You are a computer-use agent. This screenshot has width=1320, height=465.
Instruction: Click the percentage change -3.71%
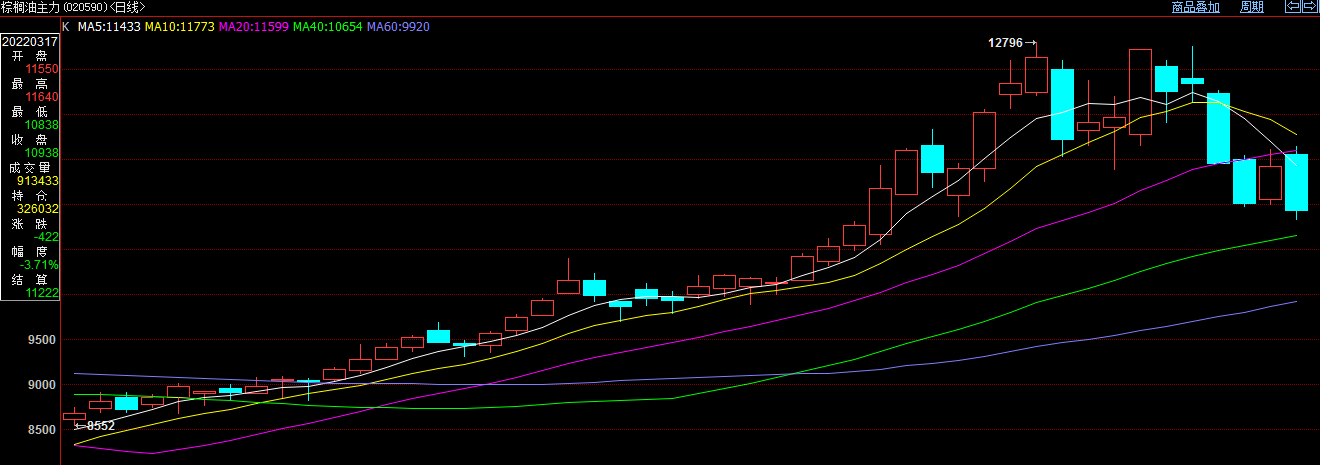point(41,265)
